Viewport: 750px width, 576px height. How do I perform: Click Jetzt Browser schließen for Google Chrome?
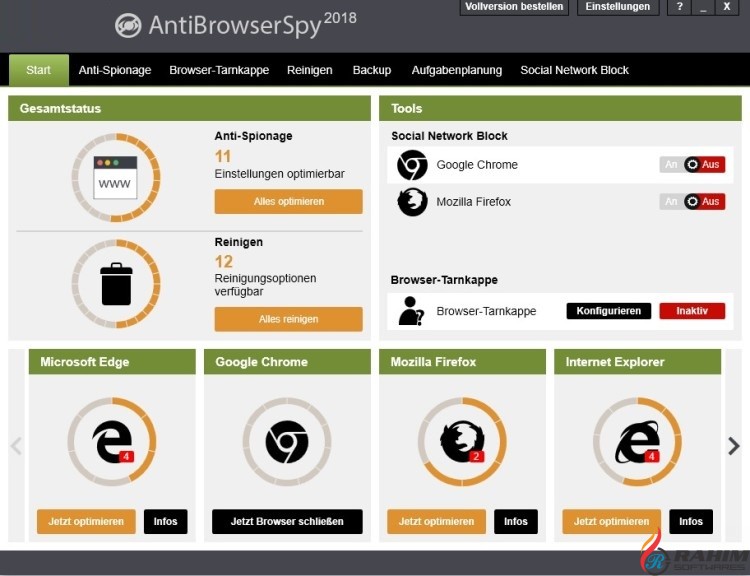click(x=287, y=521)
